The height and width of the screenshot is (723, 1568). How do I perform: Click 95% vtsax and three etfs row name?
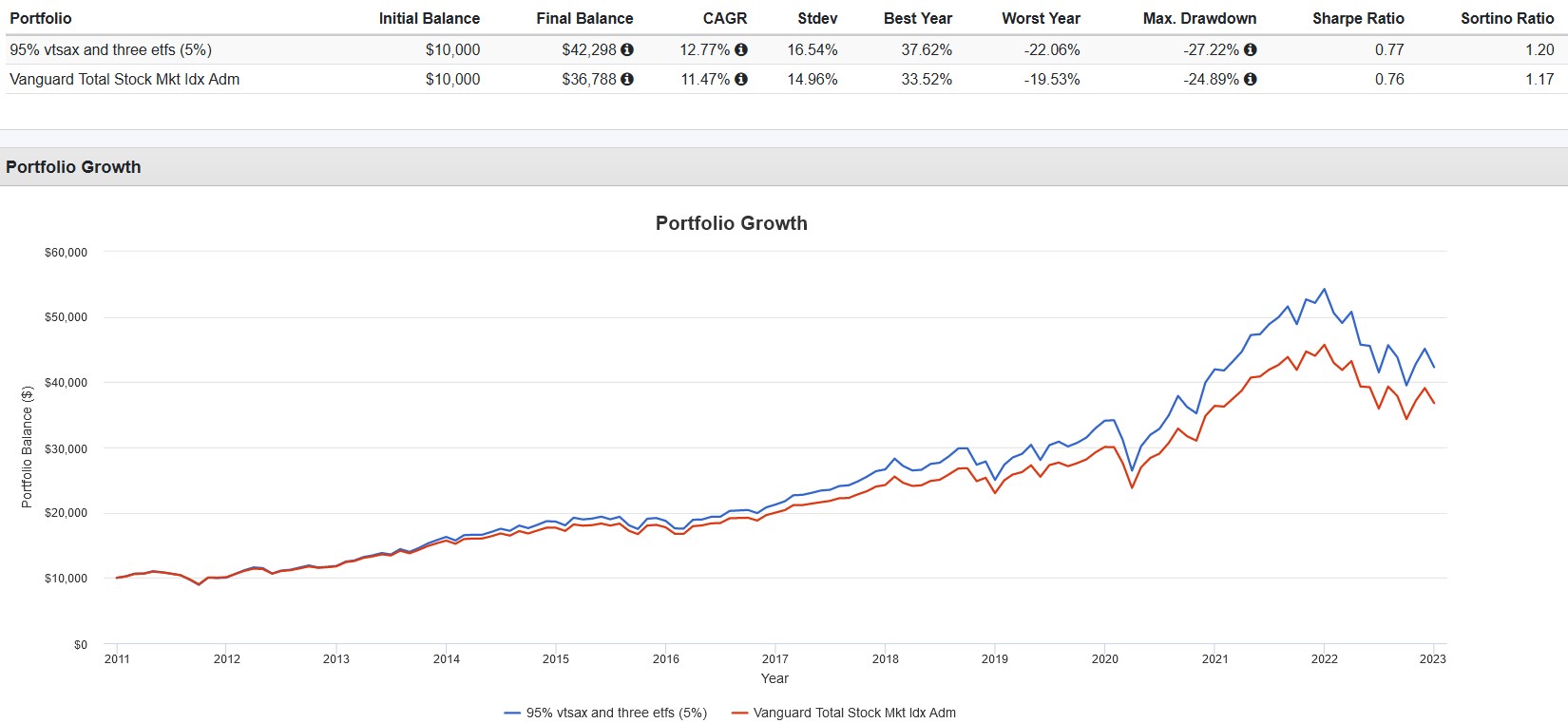(110, 49)
